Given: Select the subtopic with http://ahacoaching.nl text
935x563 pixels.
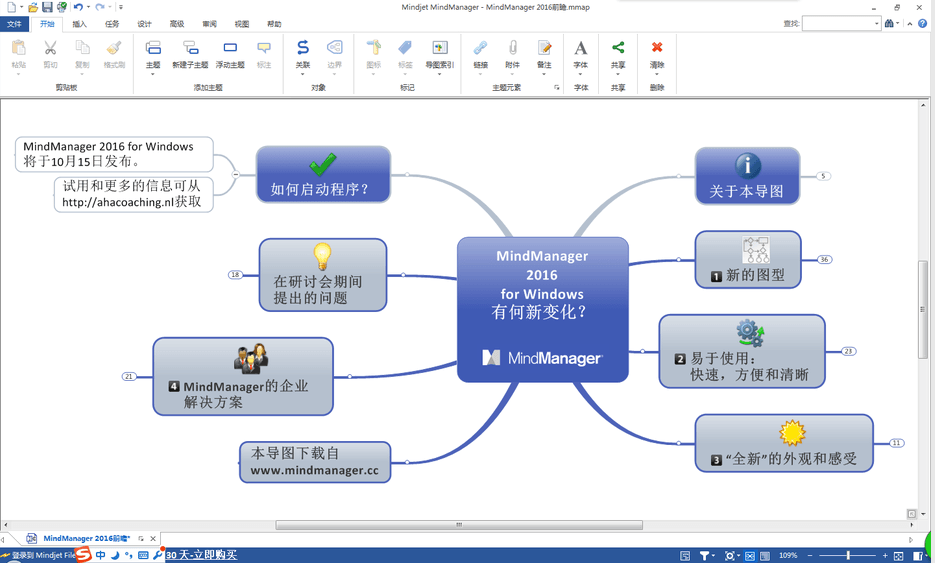Looking at the screenshot, I should 134,194.
